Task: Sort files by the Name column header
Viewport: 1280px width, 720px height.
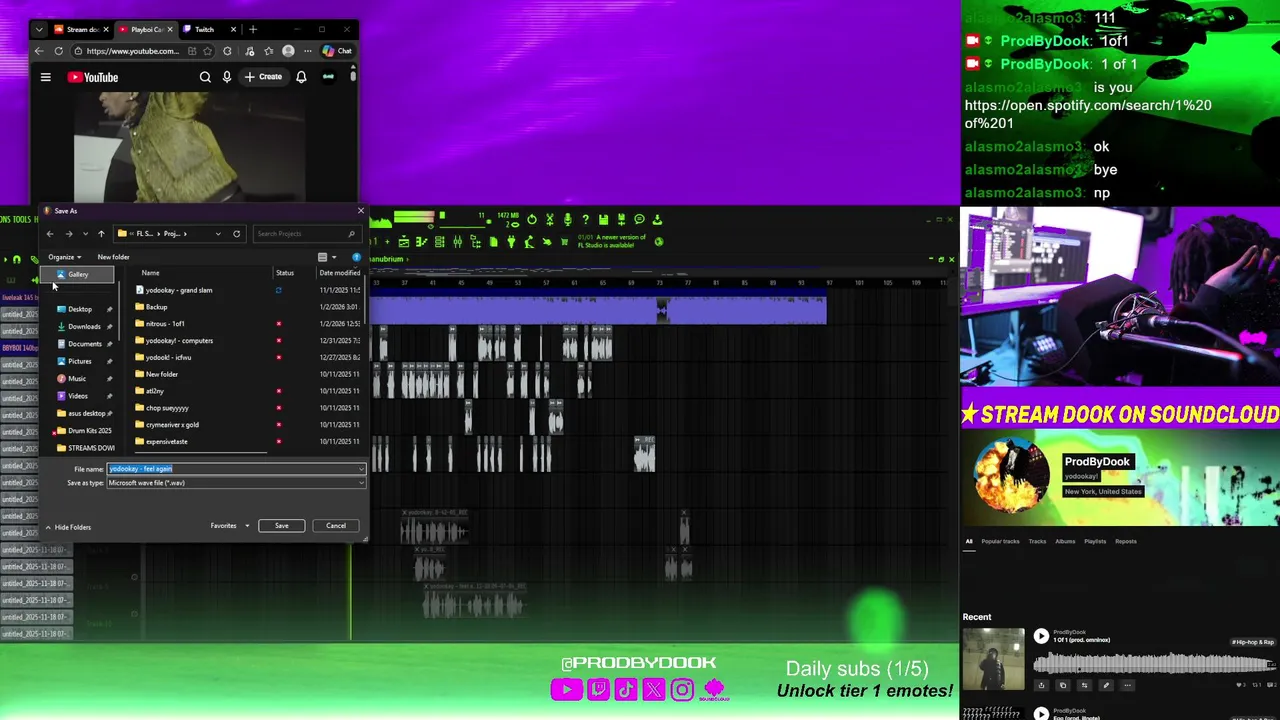Action: [x=150, y=273]
